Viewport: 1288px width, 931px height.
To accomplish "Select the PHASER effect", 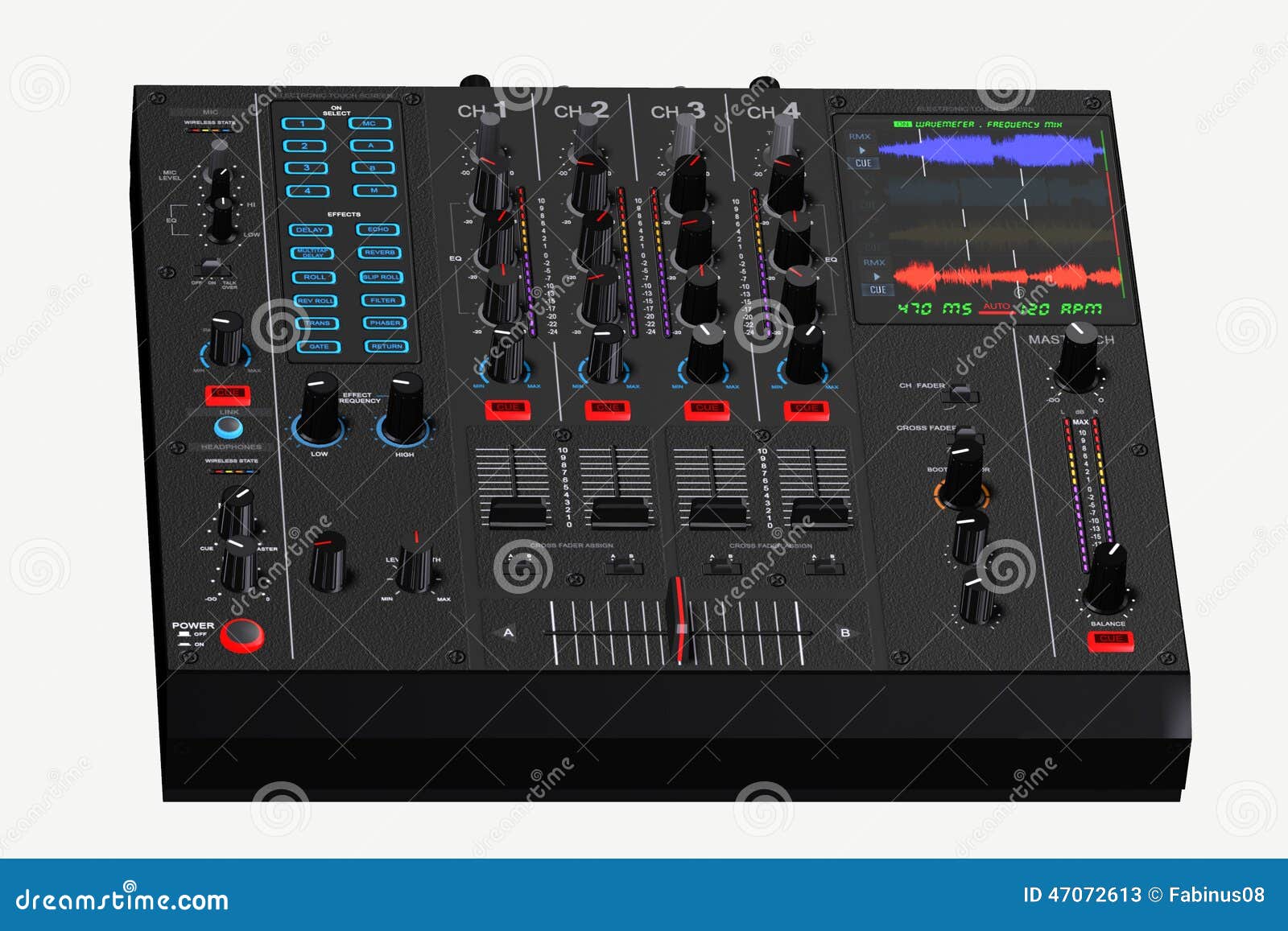I will [385, 323].
